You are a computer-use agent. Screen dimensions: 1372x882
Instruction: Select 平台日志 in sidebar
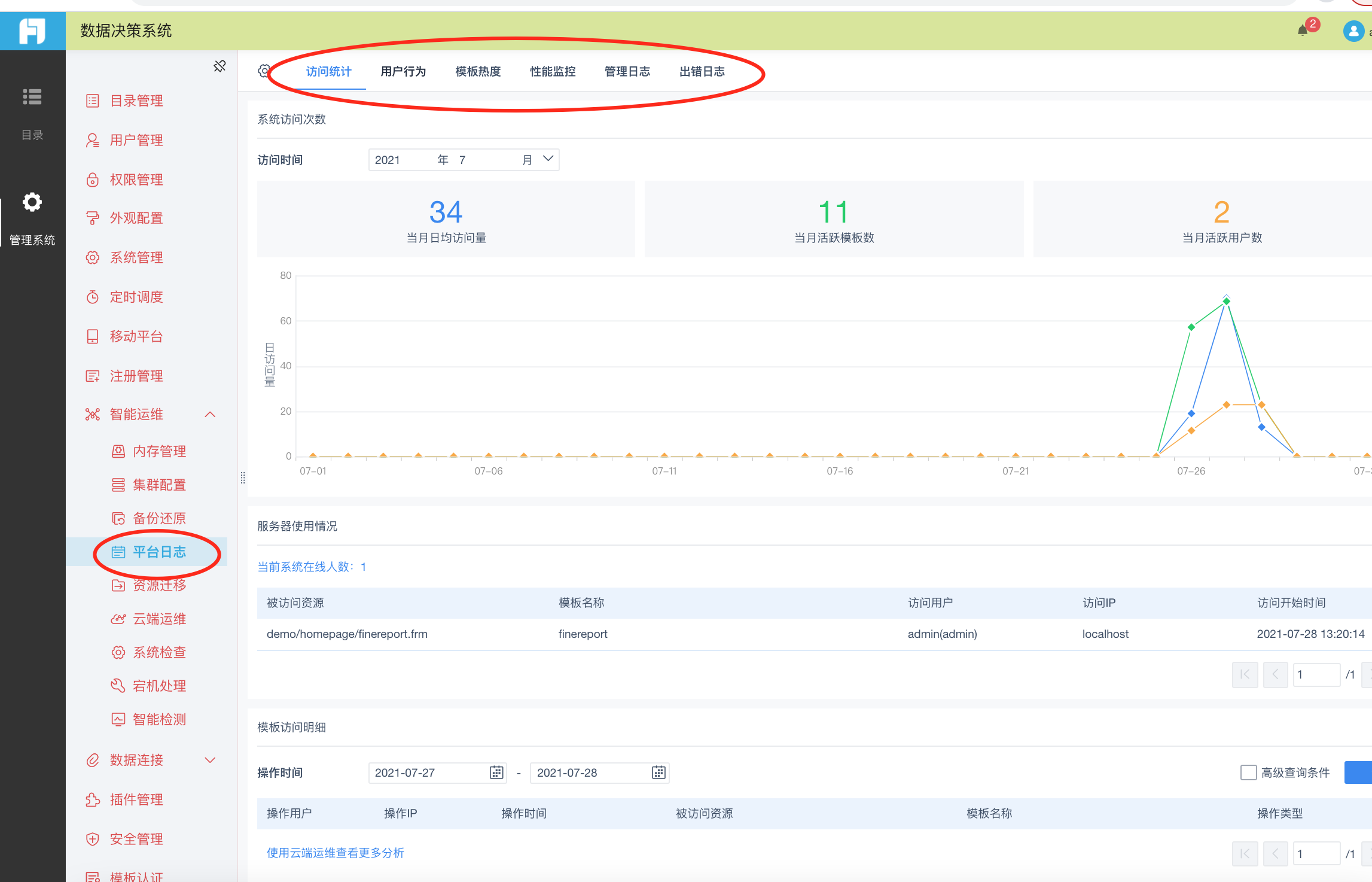[147, 552]
